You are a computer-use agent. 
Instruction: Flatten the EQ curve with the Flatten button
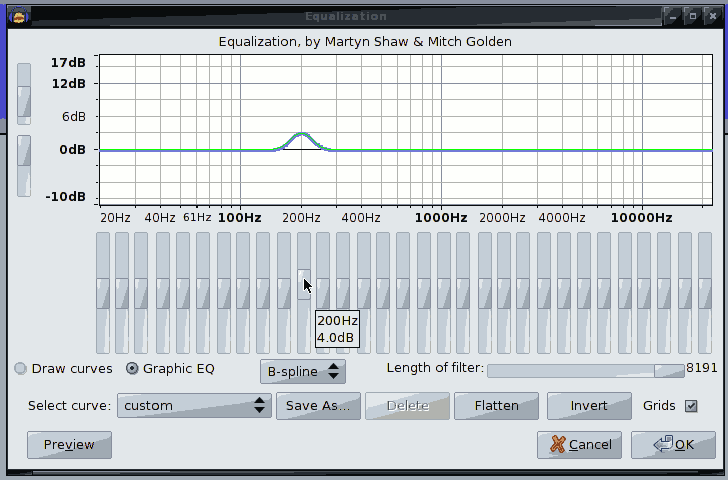pos(496,406)
